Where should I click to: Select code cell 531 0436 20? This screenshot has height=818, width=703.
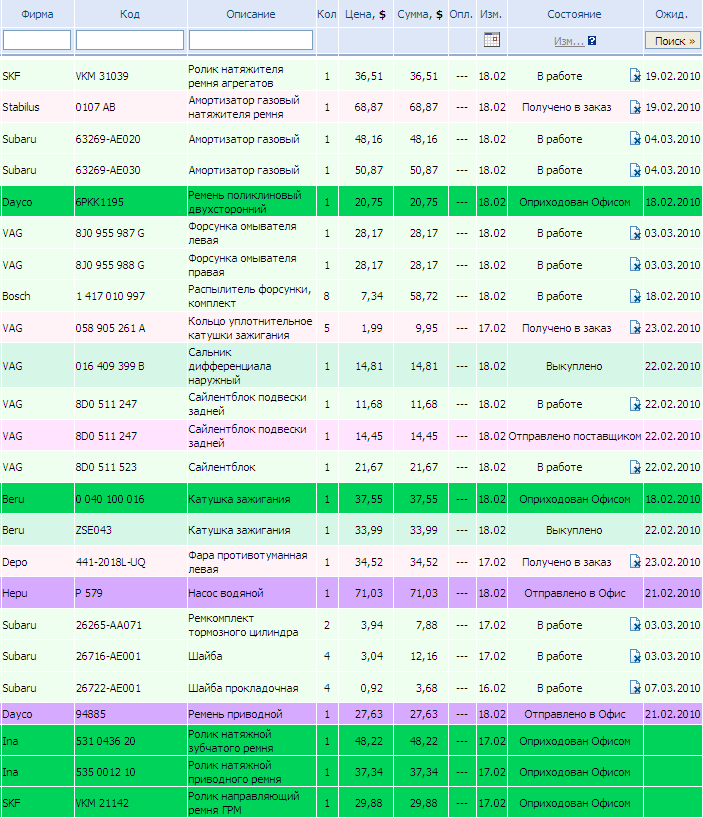(106, 741)
